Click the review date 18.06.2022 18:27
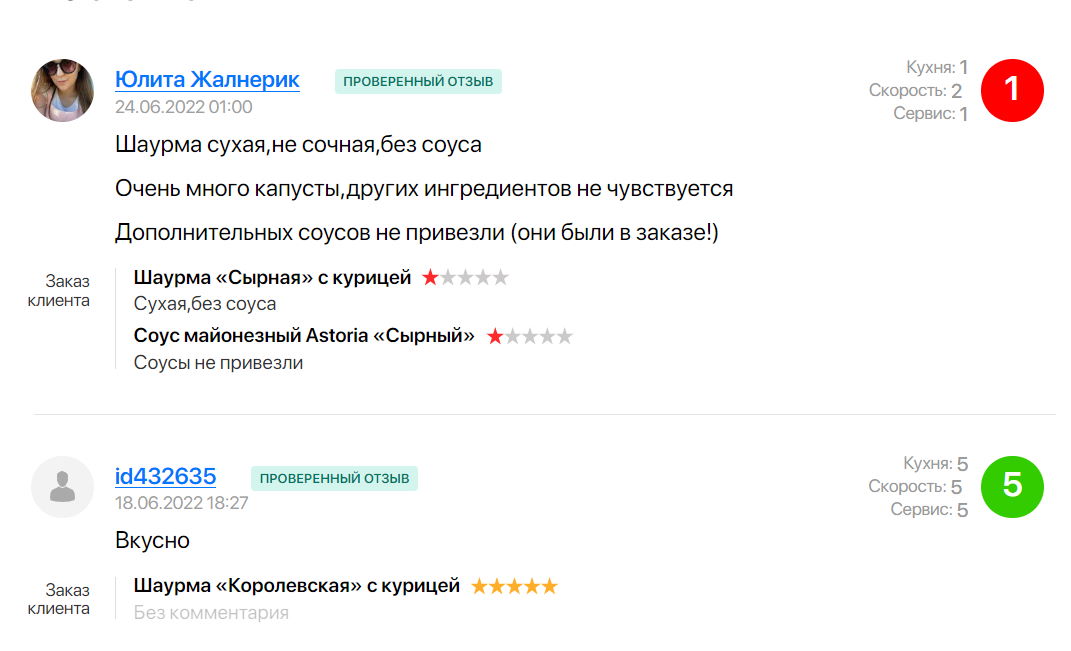This screenshot has width=1071, height=651. (x=181, y=503)
